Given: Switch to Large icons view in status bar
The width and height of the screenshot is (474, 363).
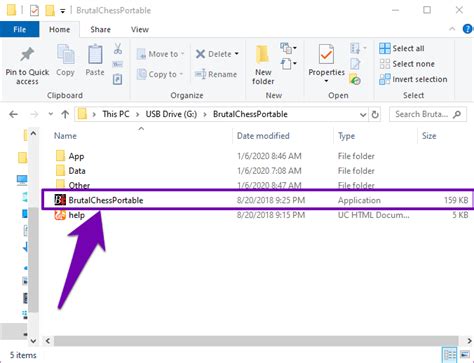Looking at the screenshot, I should click(x=465, y=355).
